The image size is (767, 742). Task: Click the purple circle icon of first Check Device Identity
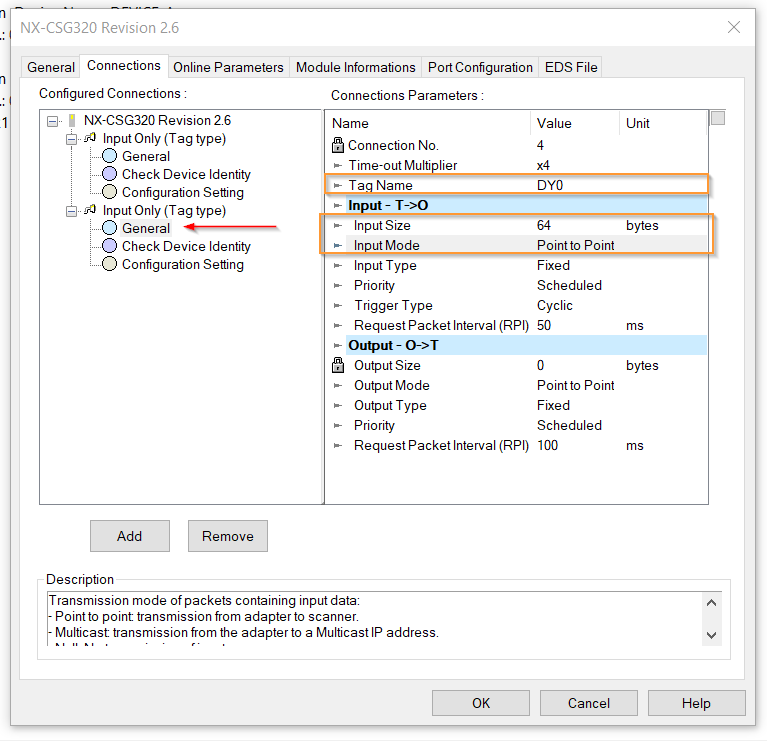pyautogui.click(x=110, y=174)
